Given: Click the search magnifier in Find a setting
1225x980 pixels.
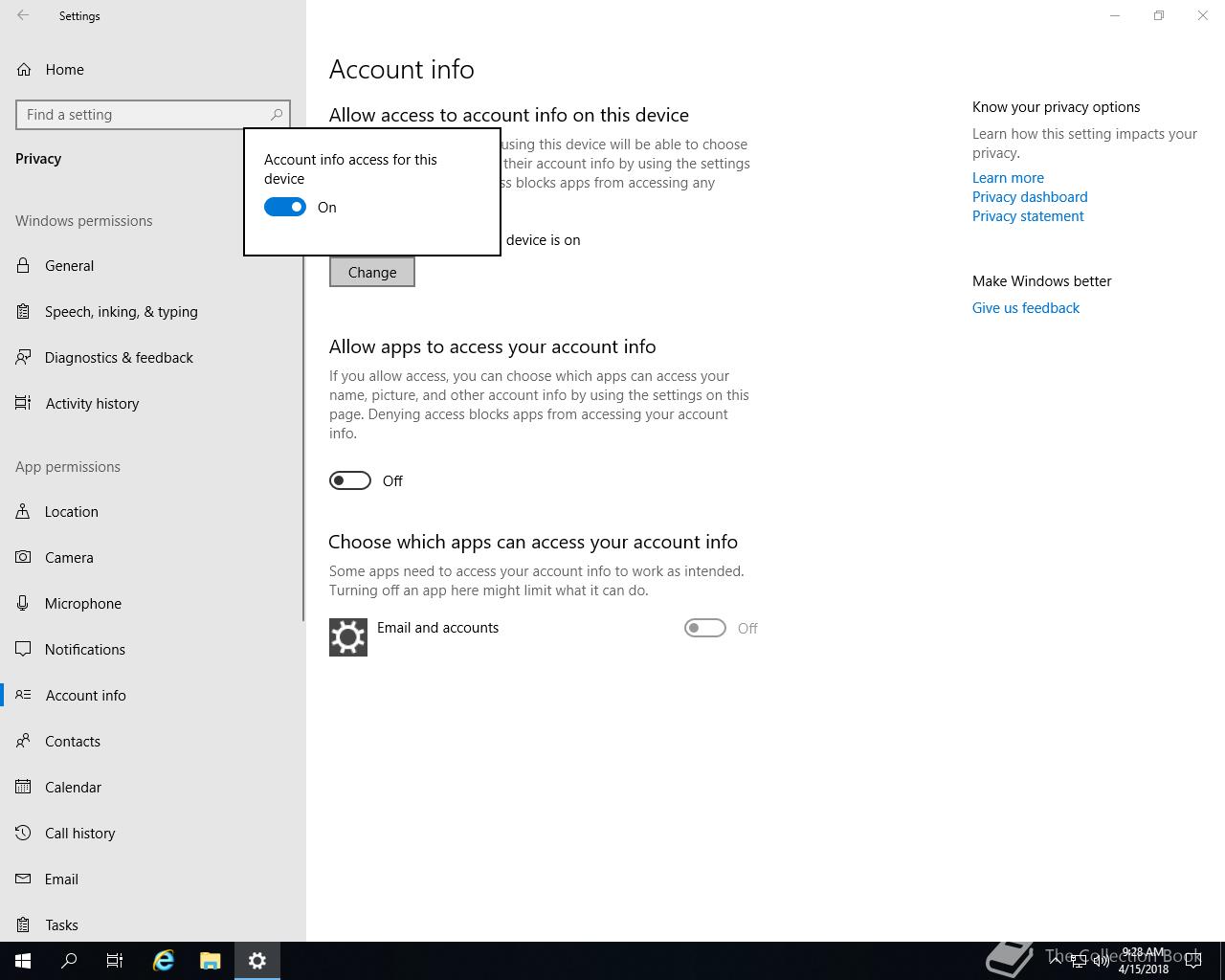Looking at the screenshot, I should pyautogui.click(x=277, y=114).
